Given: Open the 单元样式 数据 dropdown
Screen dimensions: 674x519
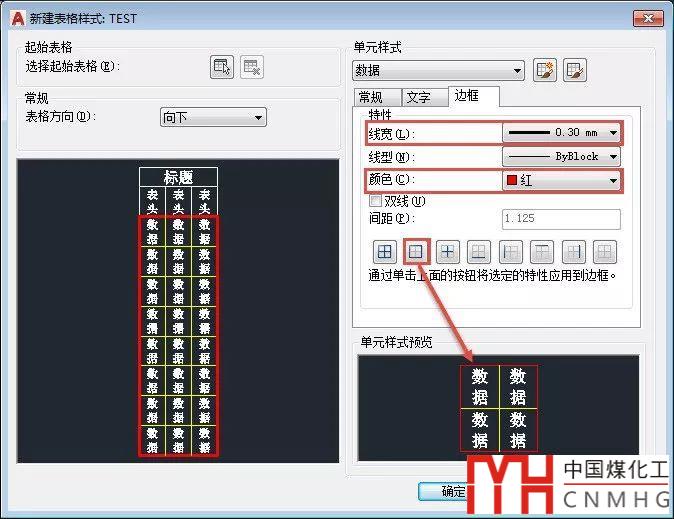Looking at the screenshot, I should pos(438,71).
